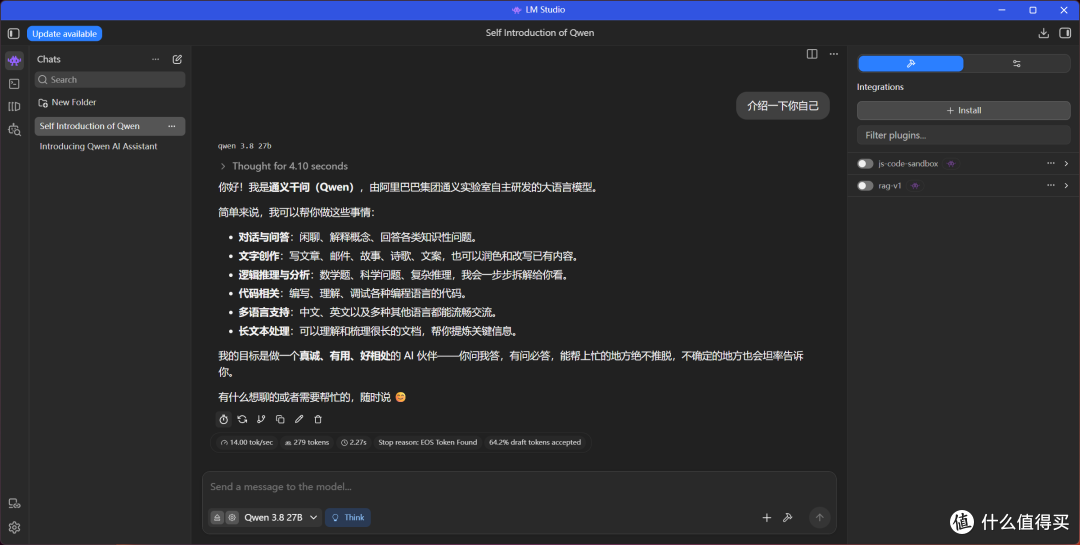Send message with up arrow button
Screen dimensions: 1080x545
pyautogui.click(x=819, y=517)
